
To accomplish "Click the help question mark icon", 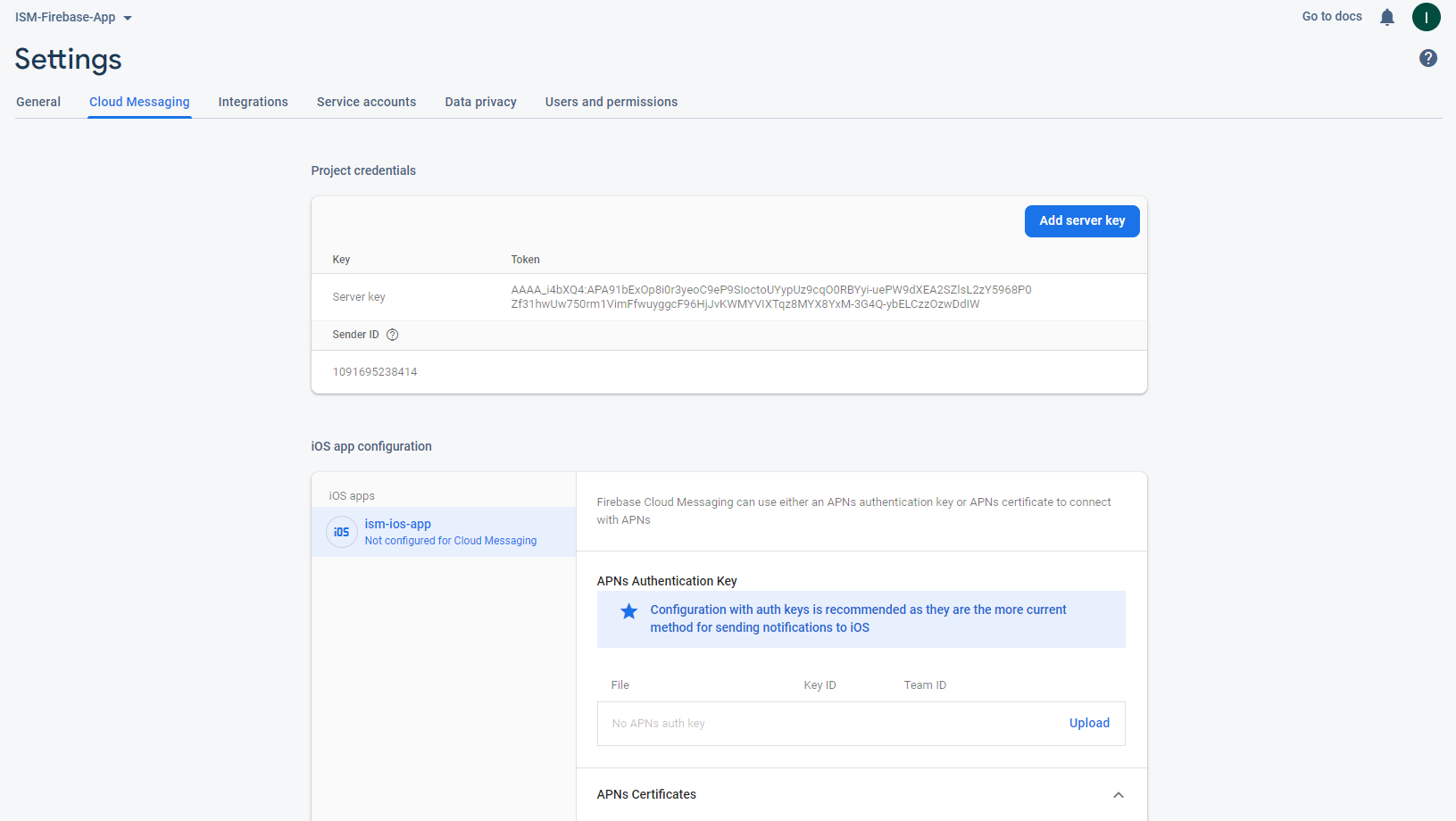I will [1428, 58].
